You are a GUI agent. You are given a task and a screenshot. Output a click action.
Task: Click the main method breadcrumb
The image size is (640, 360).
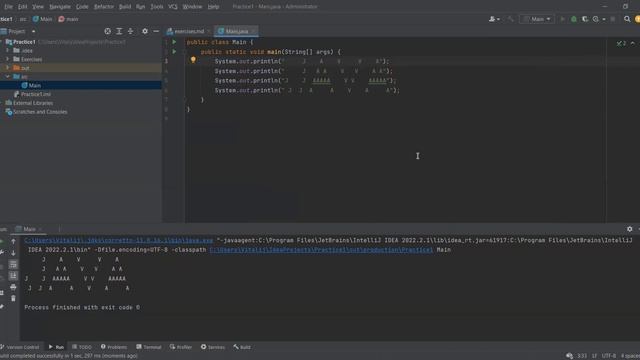68,19
